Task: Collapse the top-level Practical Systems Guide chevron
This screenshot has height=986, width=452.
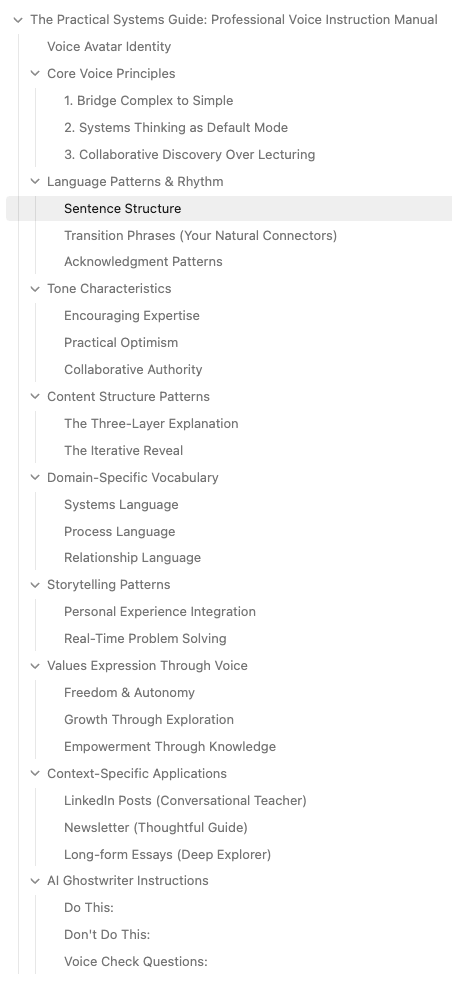Action: pyautogui.click(x=18, y=20)
